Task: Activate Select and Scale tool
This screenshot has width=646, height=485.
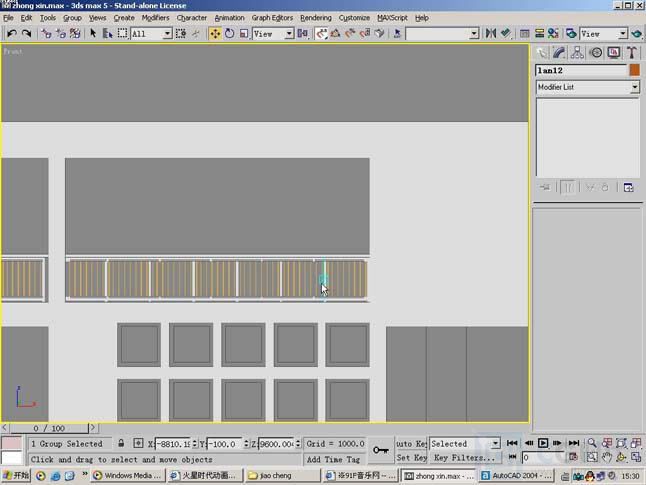Action: tap(244, 33)
